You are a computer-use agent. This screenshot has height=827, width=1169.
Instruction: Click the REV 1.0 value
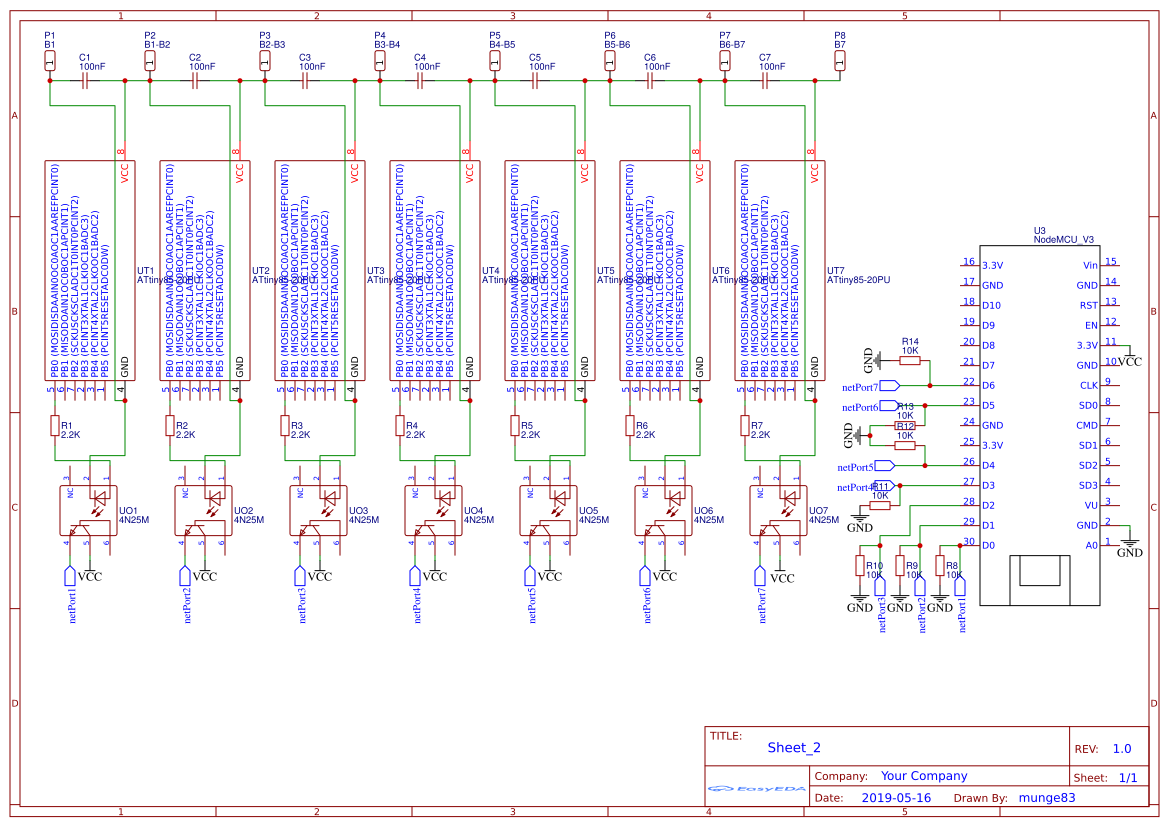point(1121,747)
